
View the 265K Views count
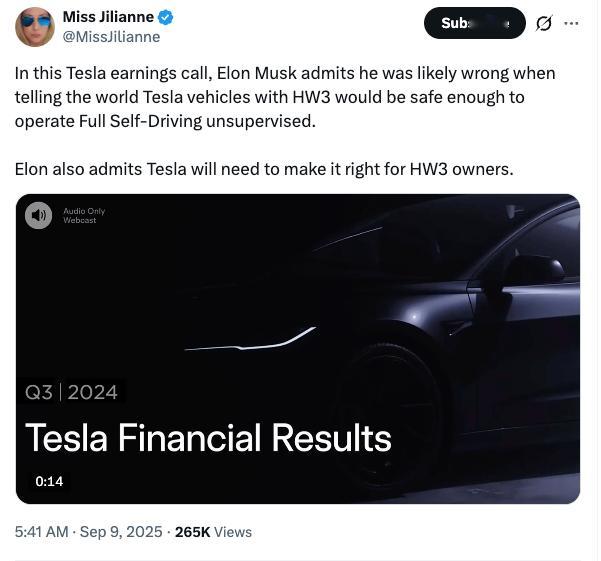213,532
